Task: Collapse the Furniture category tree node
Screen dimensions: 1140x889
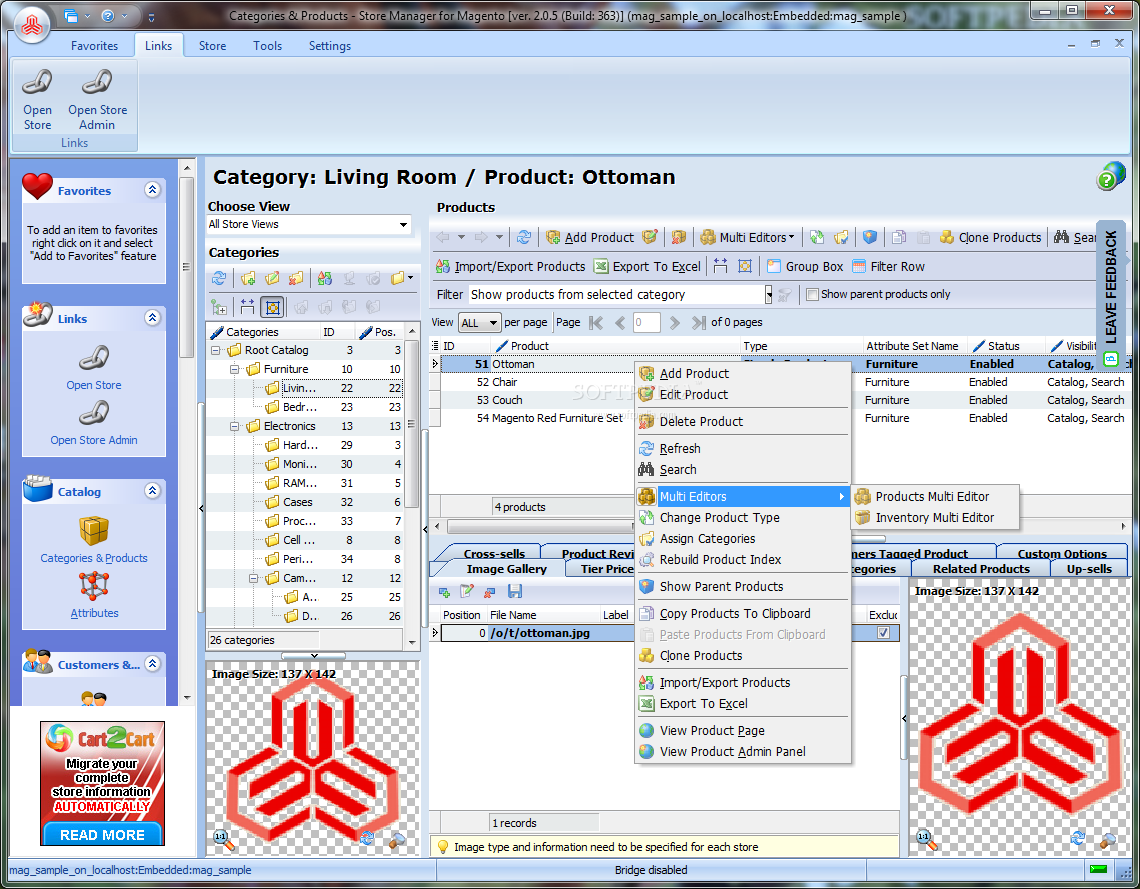Action: [x=235, y=369]
